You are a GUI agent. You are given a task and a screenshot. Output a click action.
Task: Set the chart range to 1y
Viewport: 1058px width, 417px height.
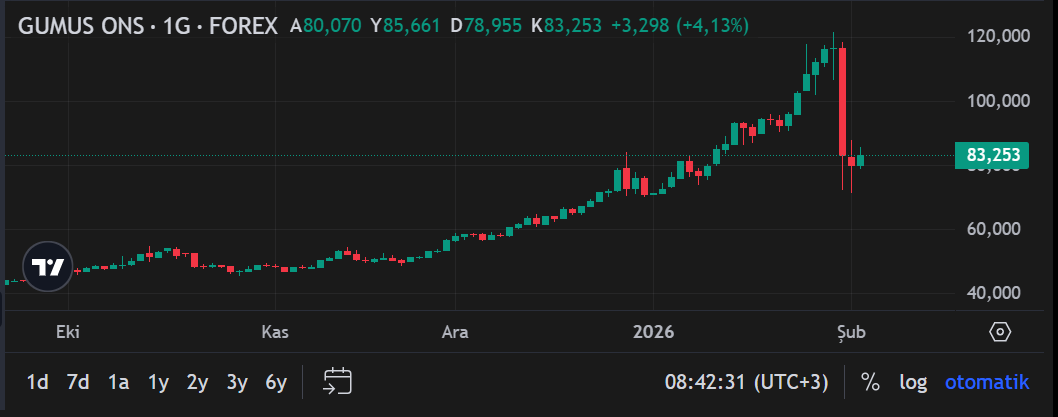point(158,382)
